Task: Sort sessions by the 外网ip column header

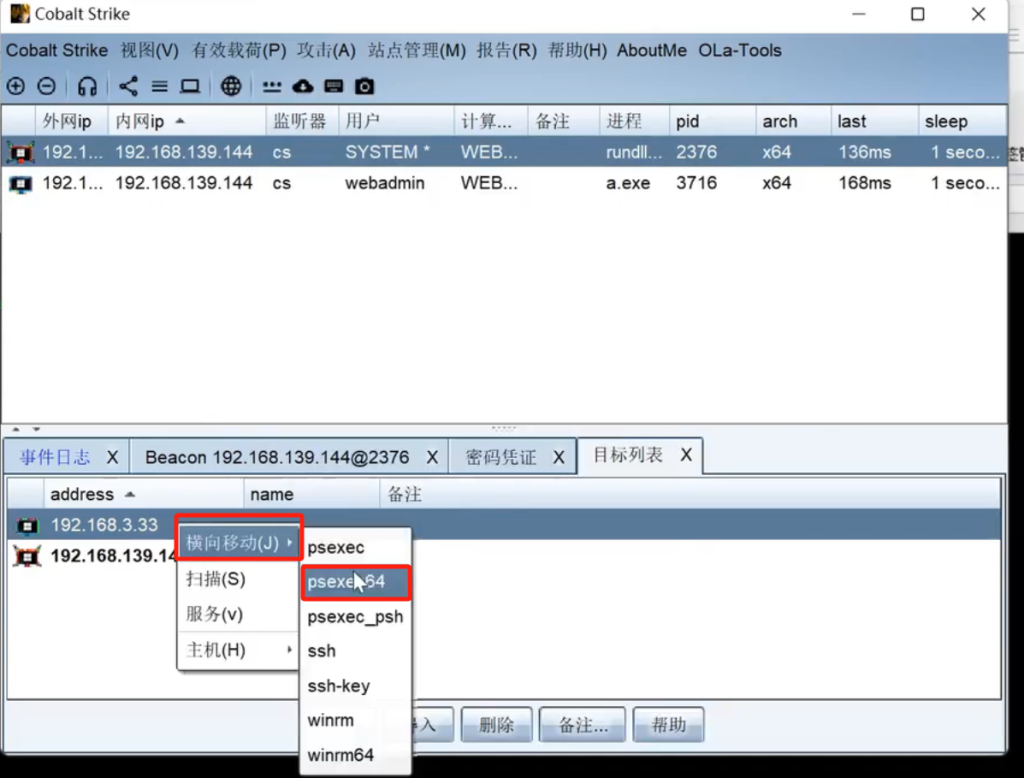Action: (x=72, y=121)
